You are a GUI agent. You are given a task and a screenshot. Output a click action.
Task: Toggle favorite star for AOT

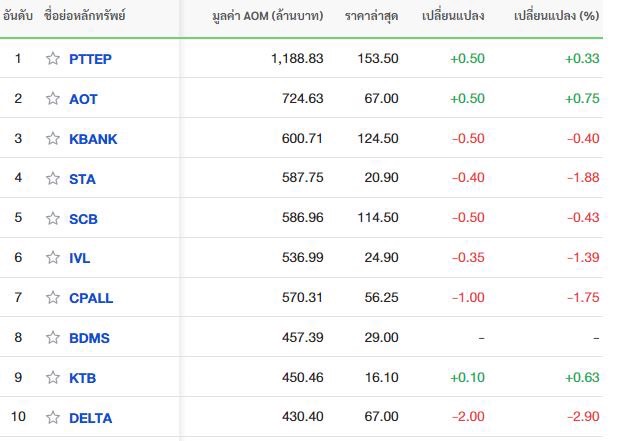tap(53, 98)
